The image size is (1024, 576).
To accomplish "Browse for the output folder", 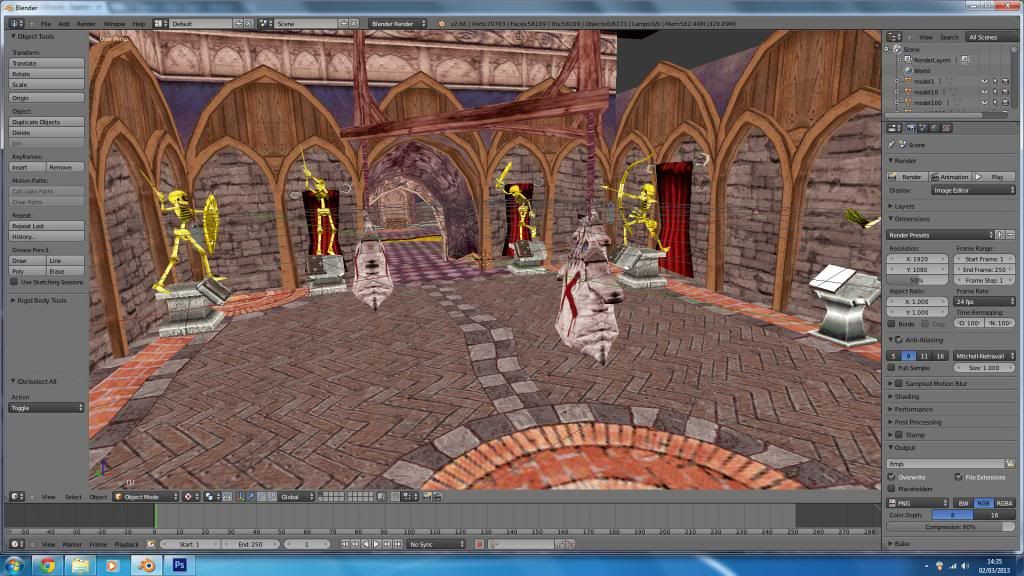I will pyautogui.click(x=1010, y=464).
